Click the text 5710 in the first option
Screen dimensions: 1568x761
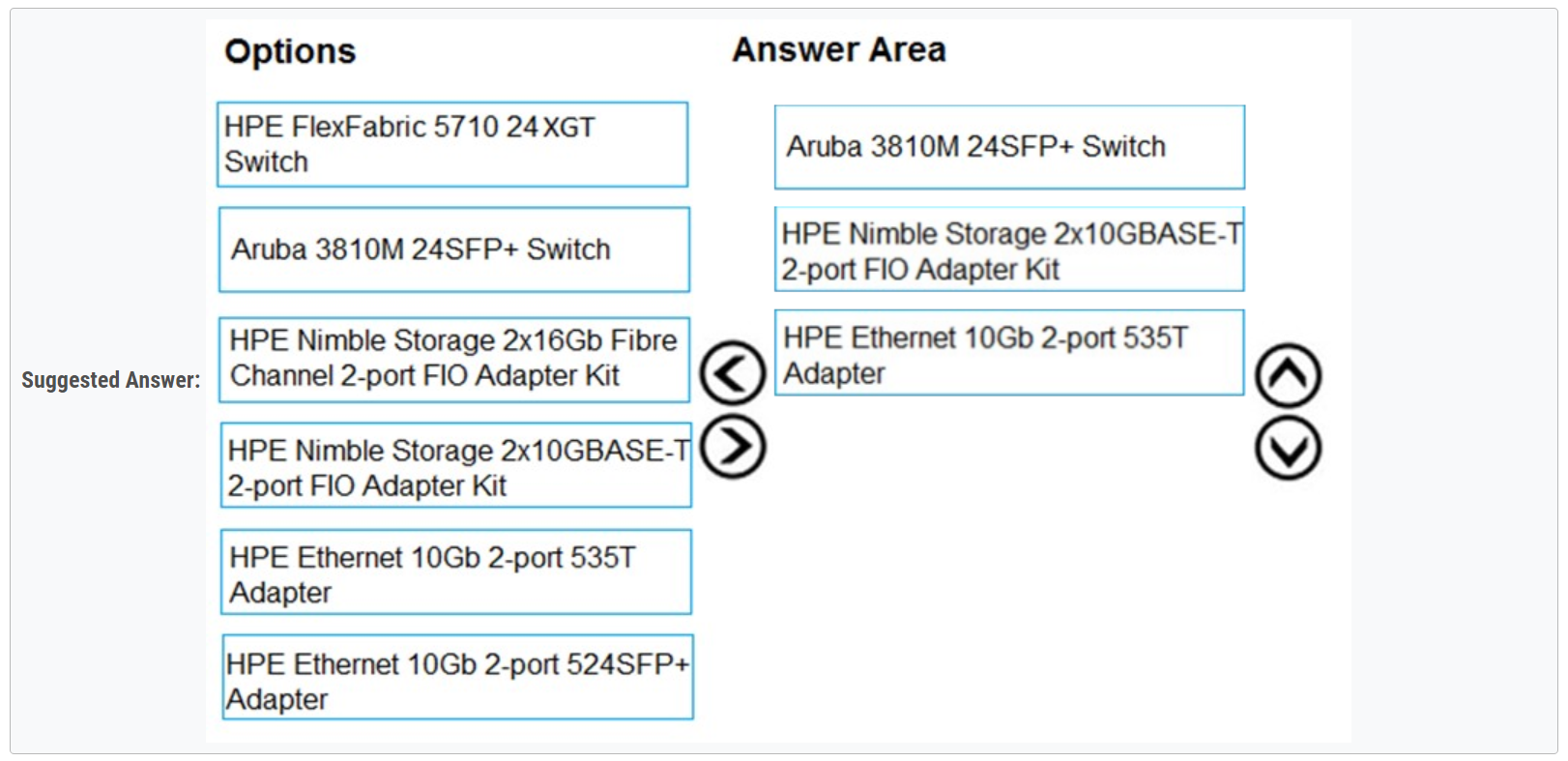[466, 127]
